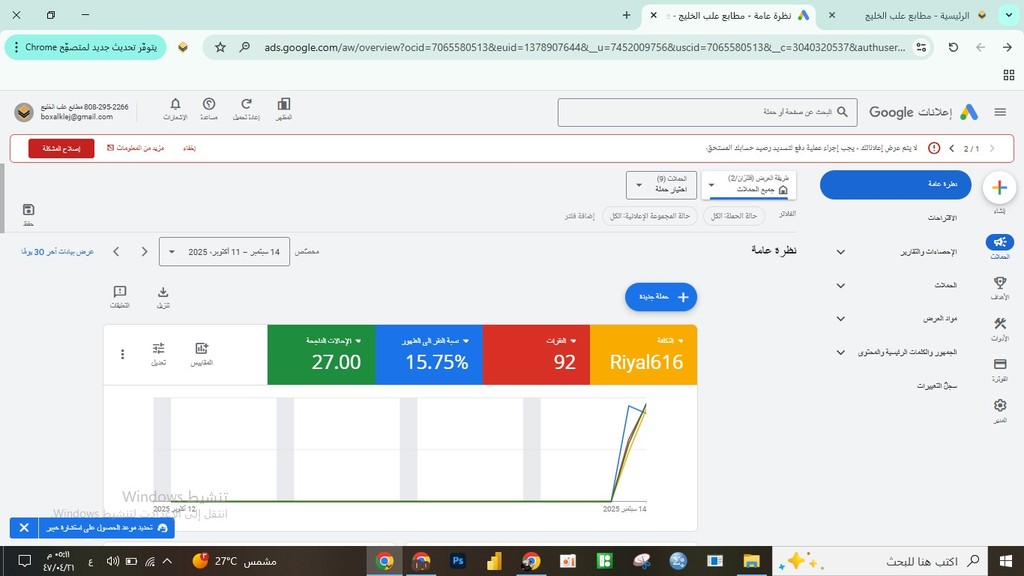The height and width of the screenshot is (576, 1024).
Task: Open the Tools wrench icon in side rail
Action: [x=1000, y=323]
